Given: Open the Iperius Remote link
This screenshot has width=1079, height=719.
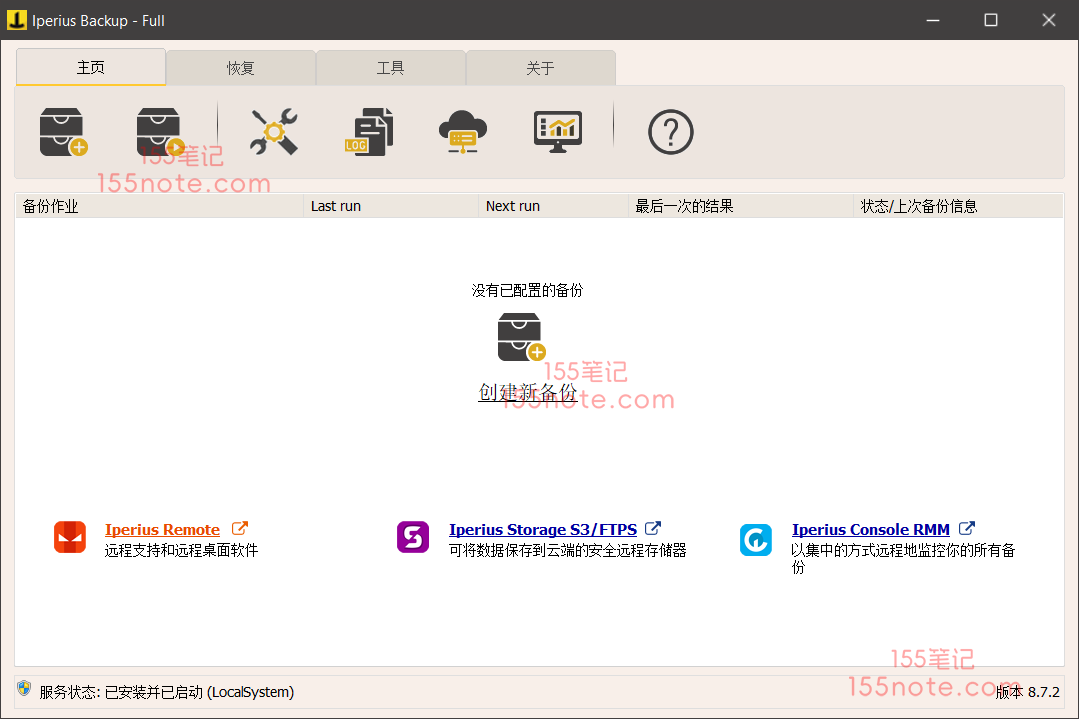Looking at the screenshot, I should coord(162,530).
